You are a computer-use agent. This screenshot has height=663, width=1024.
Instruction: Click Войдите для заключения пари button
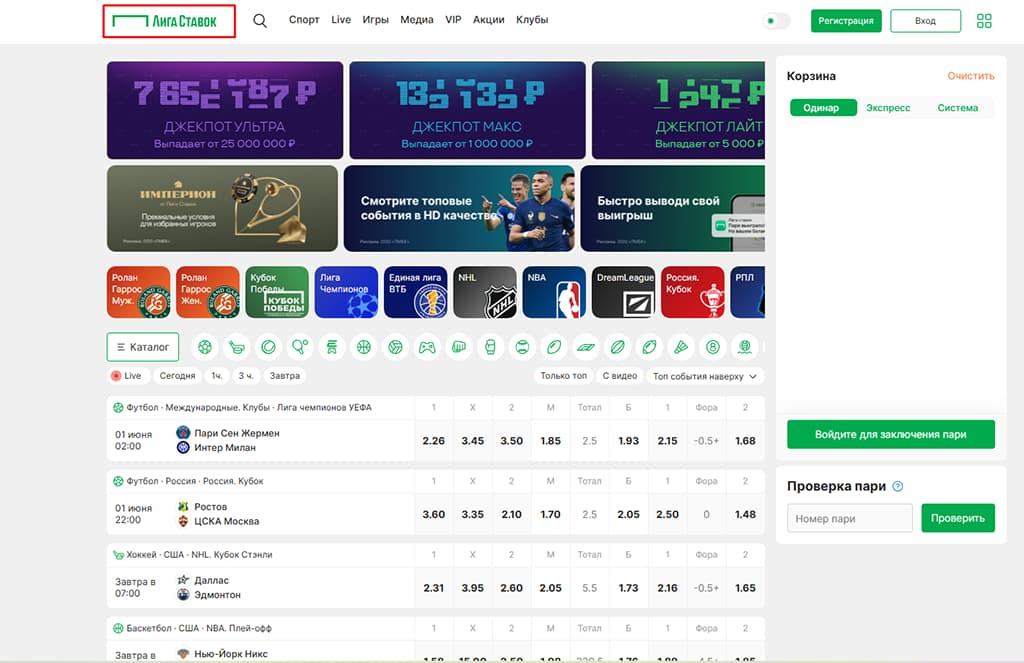891,434
